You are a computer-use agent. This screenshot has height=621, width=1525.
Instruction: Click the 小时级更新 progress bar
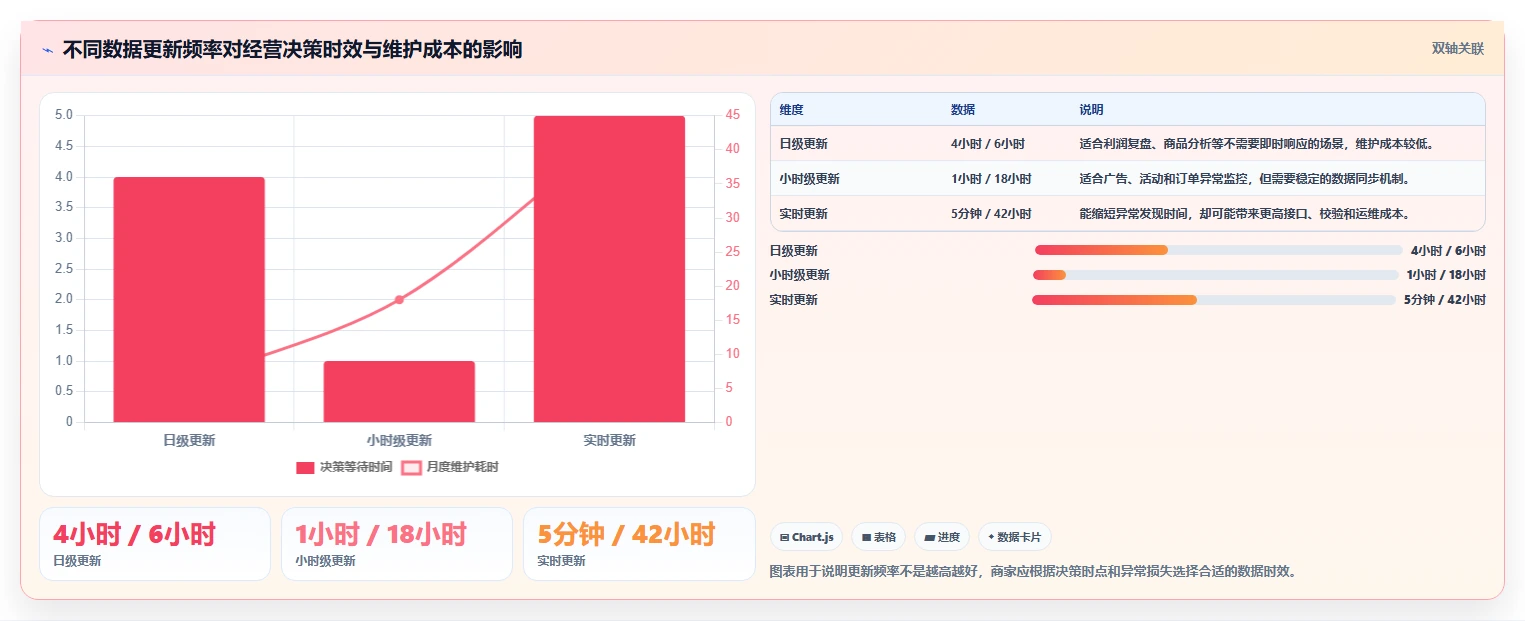1215,275
